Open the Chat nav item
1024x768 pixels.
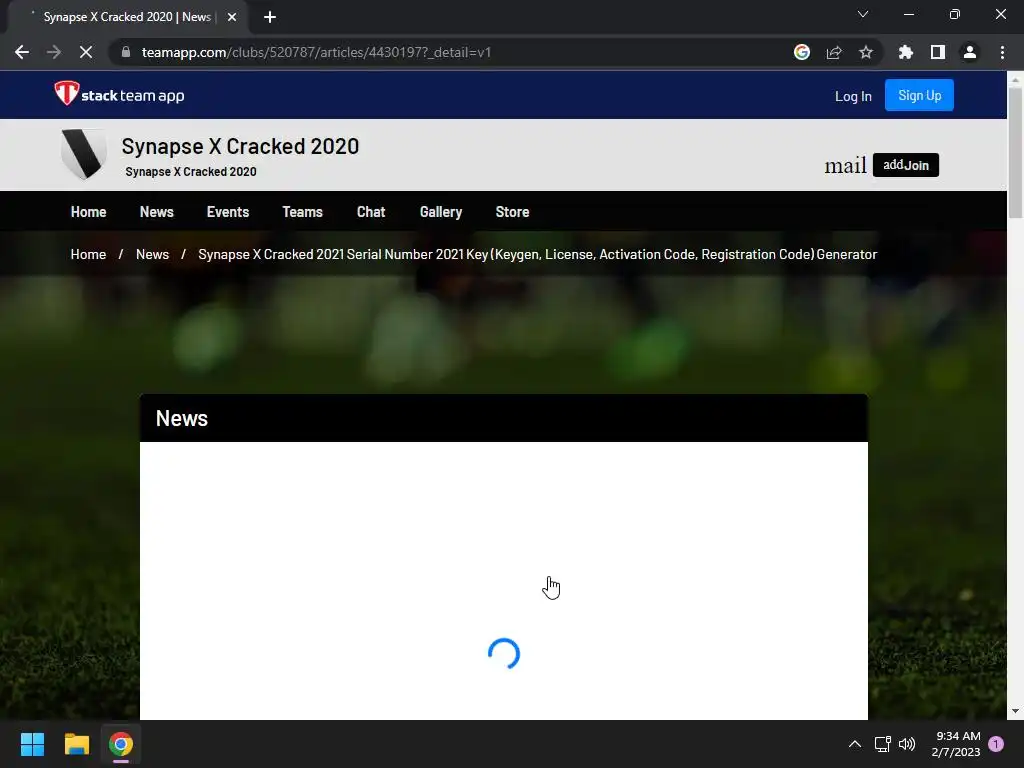[371, 212]
